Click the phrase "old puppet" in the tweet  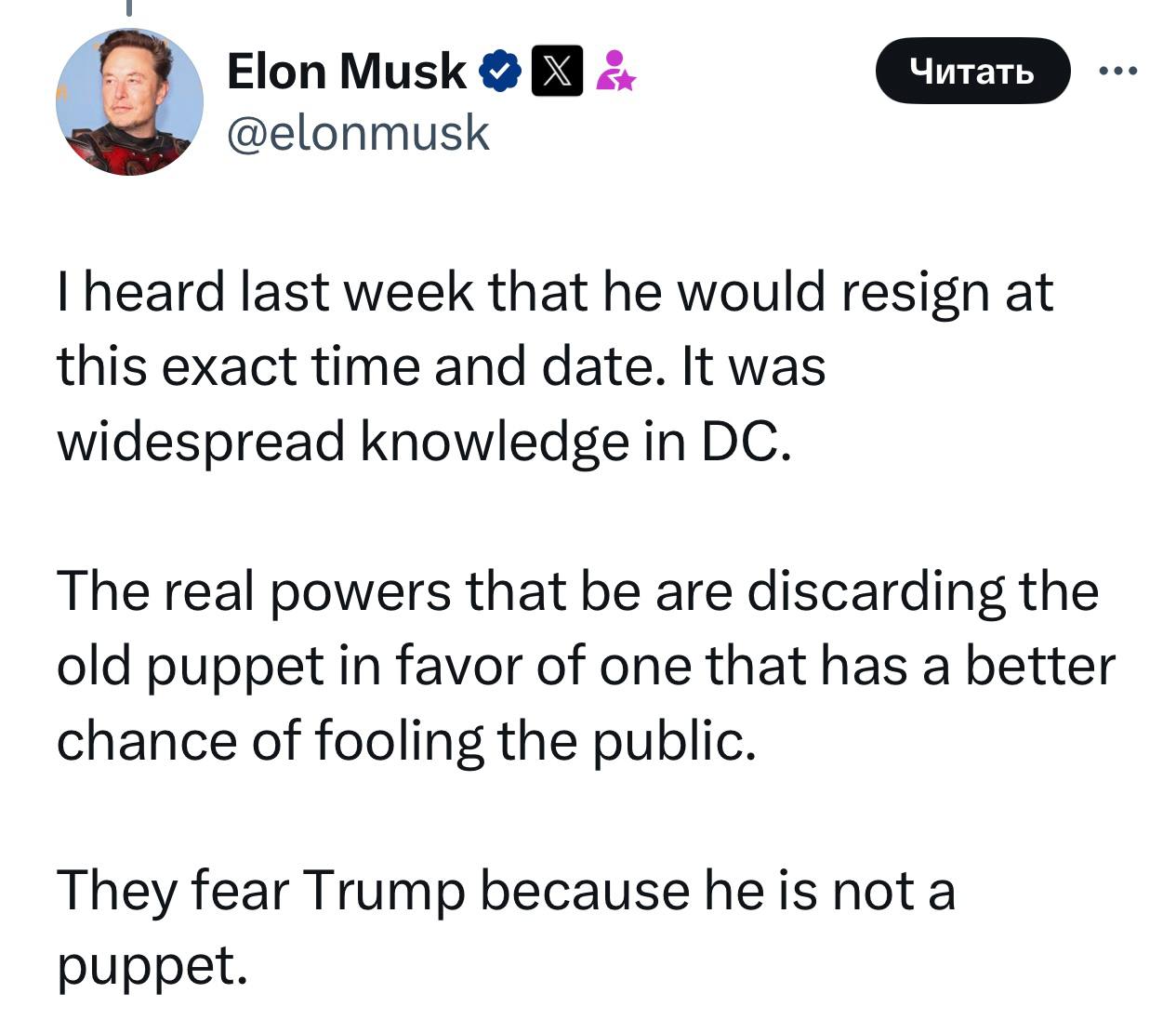190,667
